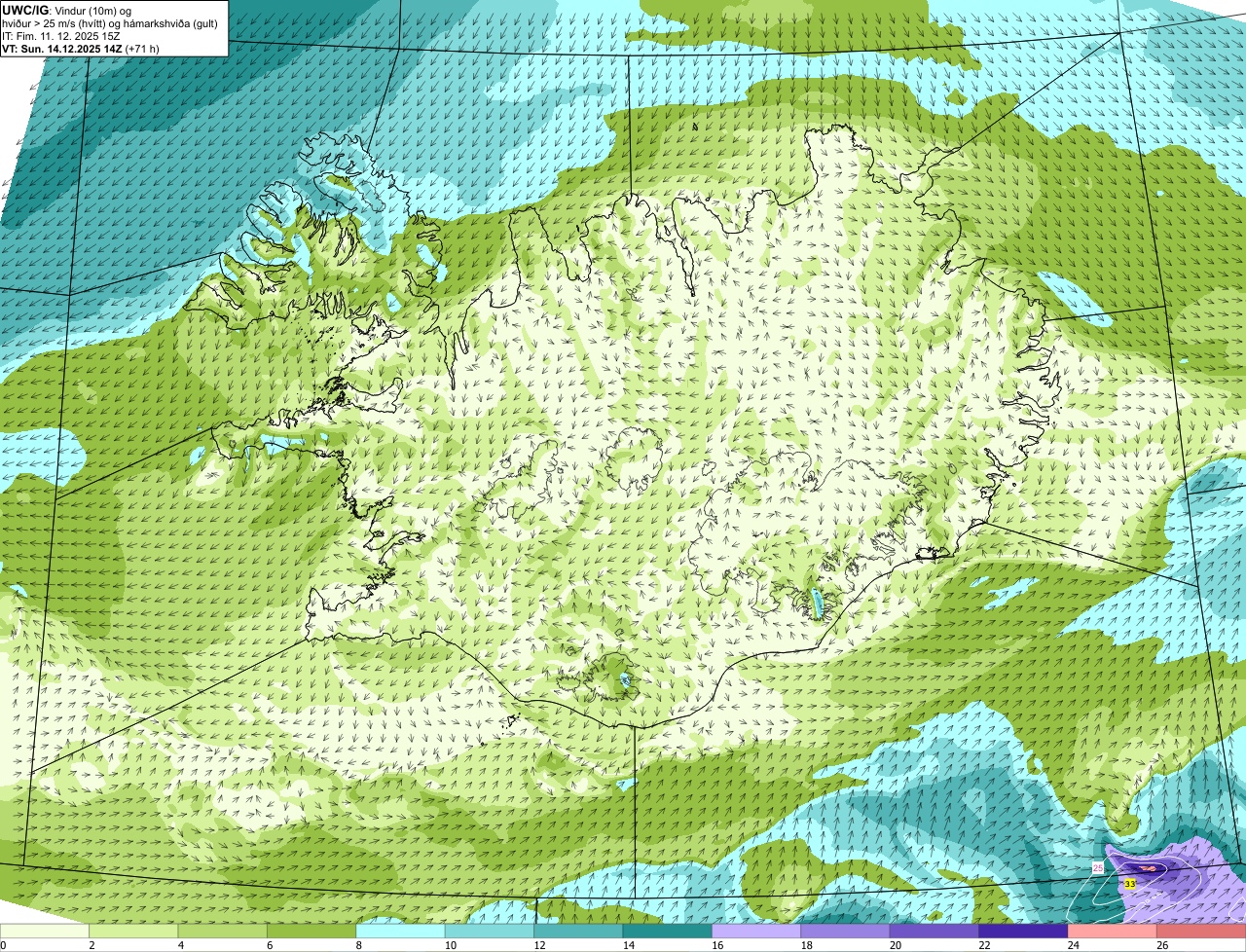Click the white '25' gust contour label
This screenshot has width=1246, height=952.
[x=1098, y=867]
